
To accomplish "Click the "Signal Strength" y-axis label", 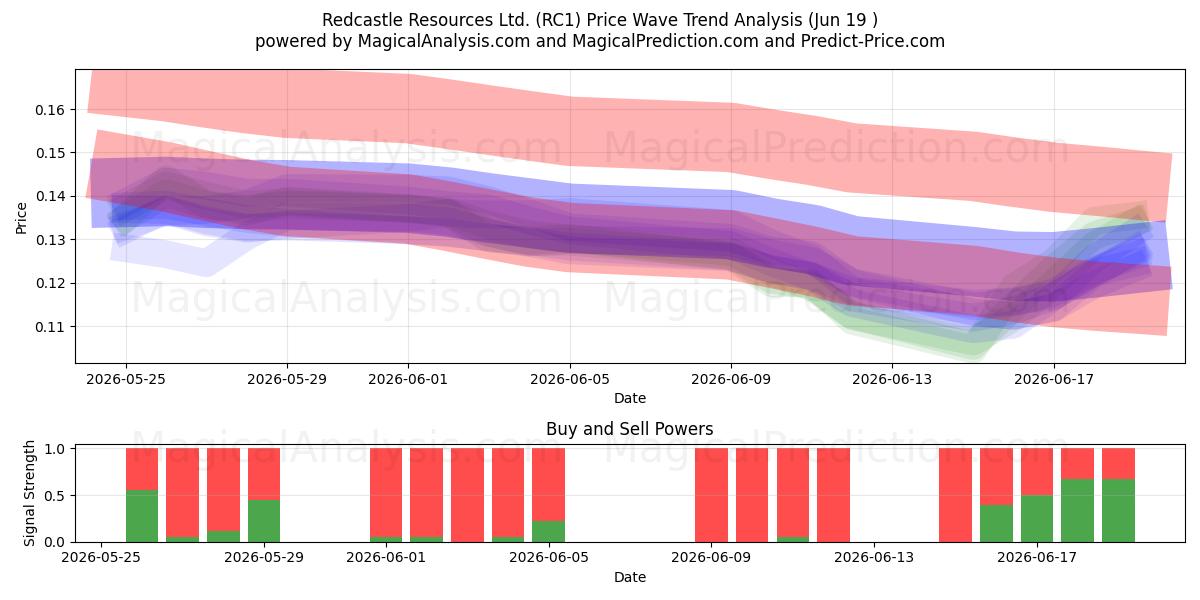I will tap(30, 495).
